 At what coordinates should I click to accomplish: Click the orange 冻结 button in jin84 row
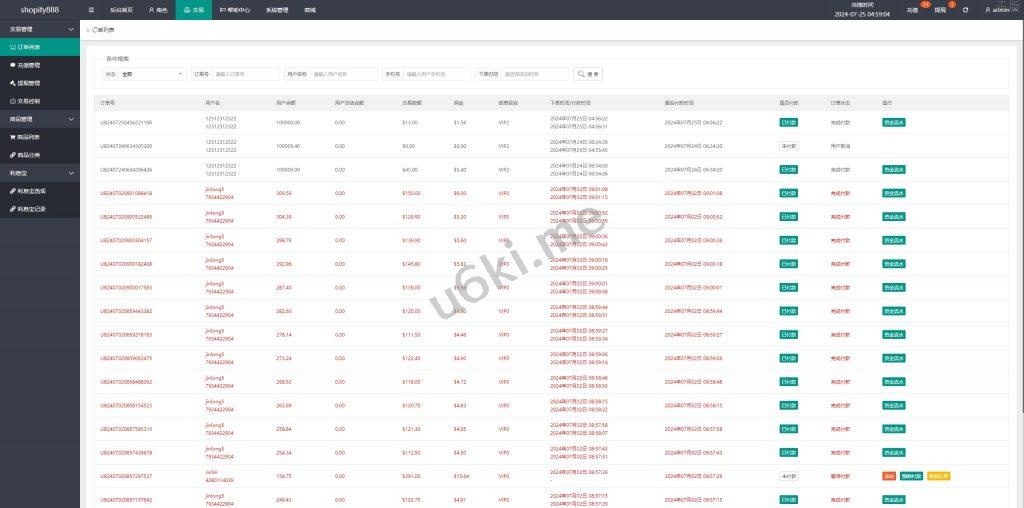(x=888, y=476)
